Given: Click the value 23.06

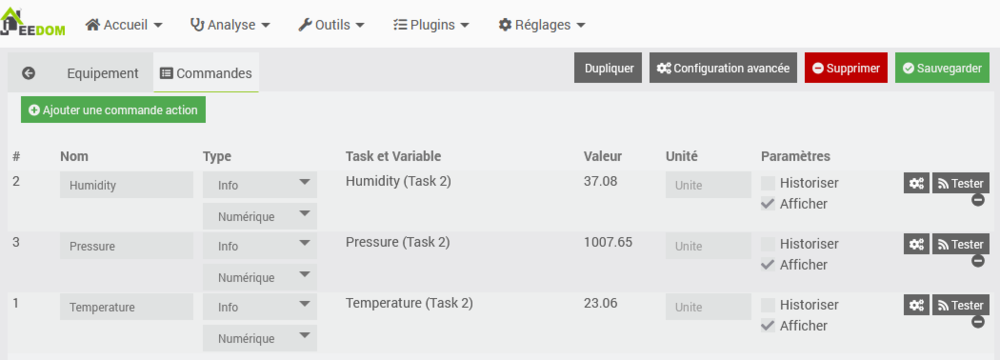Looking at the screenshot, I should pyautogui.click(x=600, y=303).
